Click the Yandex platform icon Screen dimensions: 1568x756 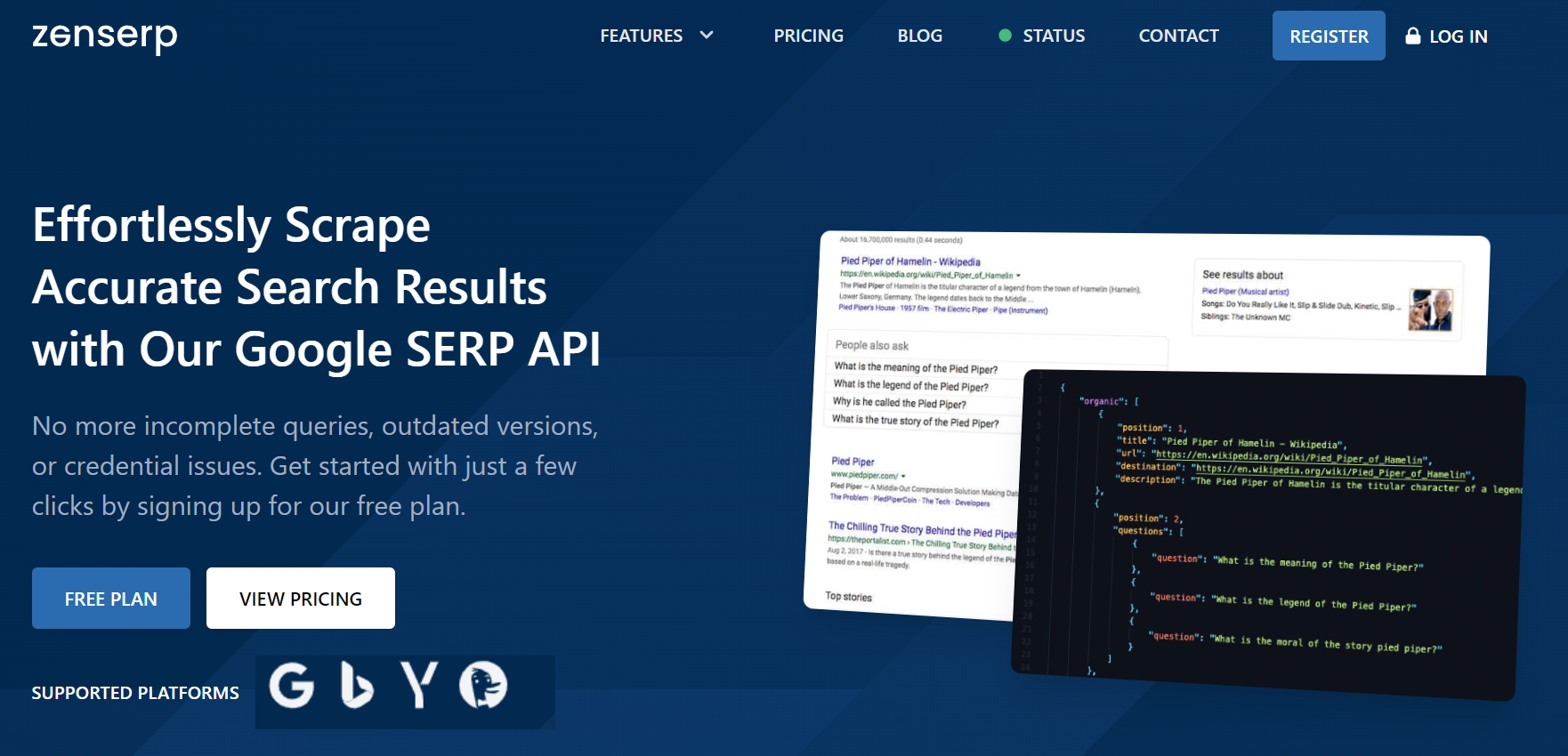(x=419, y=685)
